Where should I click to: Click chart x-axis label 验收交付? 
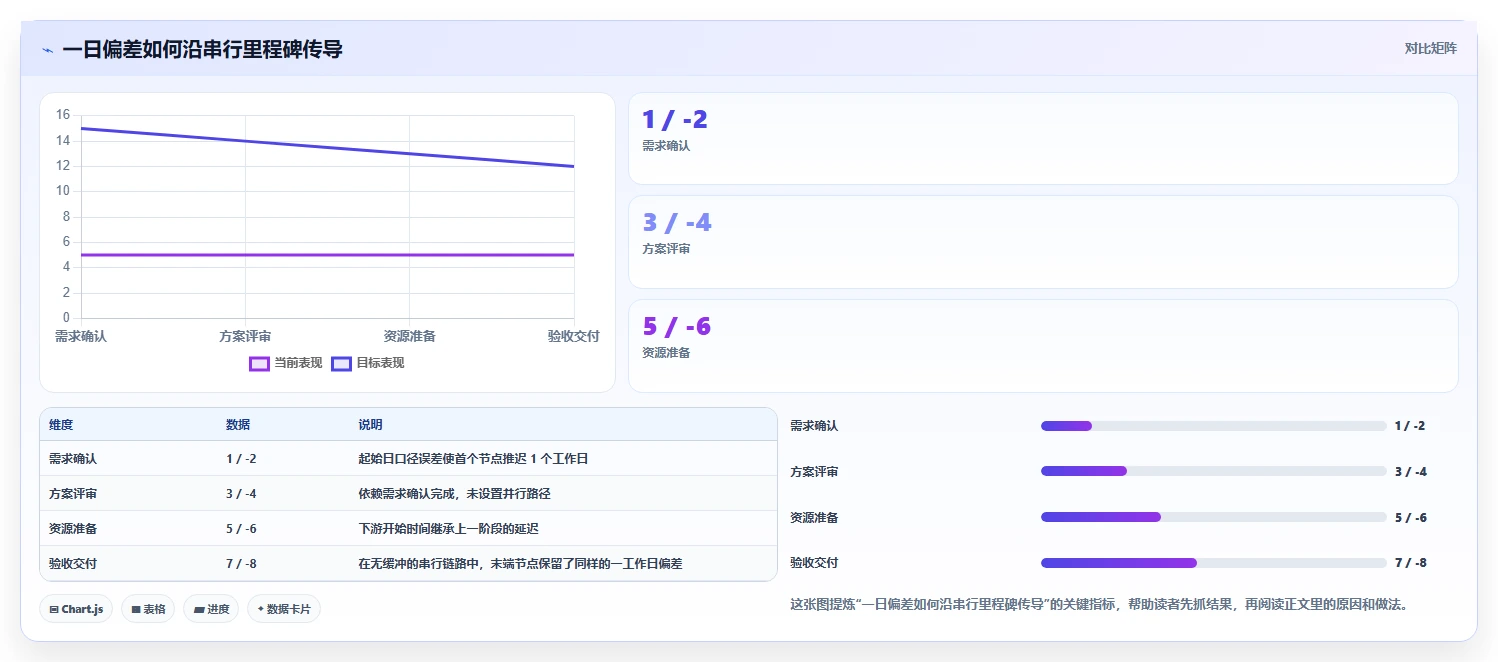tap(573, 336)
